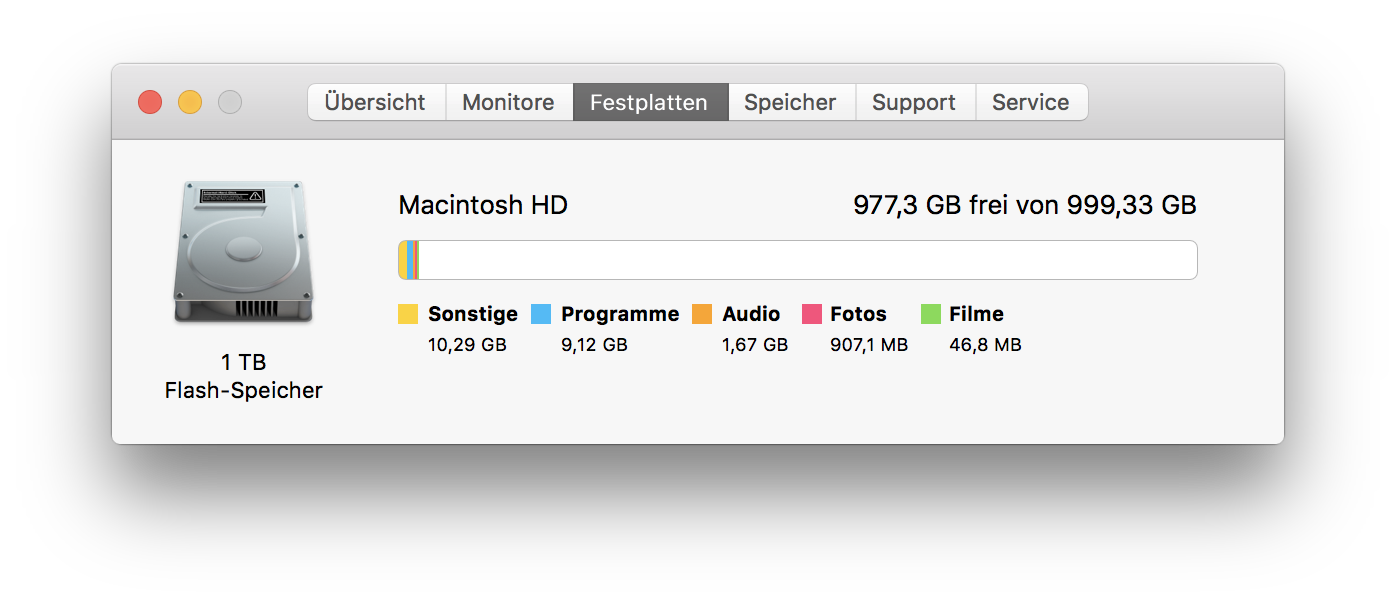Click the 1 TB Flash-Speicher label
Screen dimensions: 1396x604
pos(243,376)
